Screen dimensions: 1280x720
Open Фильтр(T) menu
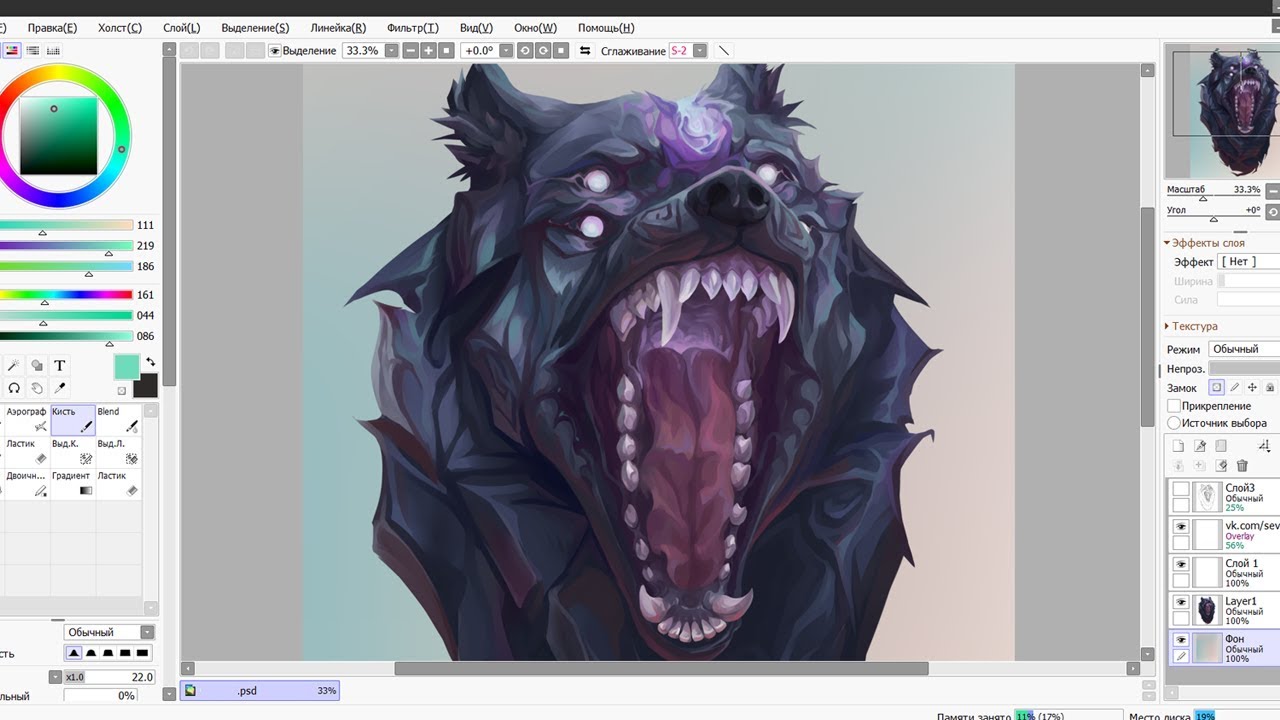pyautogui.click(x=413, y=28)
